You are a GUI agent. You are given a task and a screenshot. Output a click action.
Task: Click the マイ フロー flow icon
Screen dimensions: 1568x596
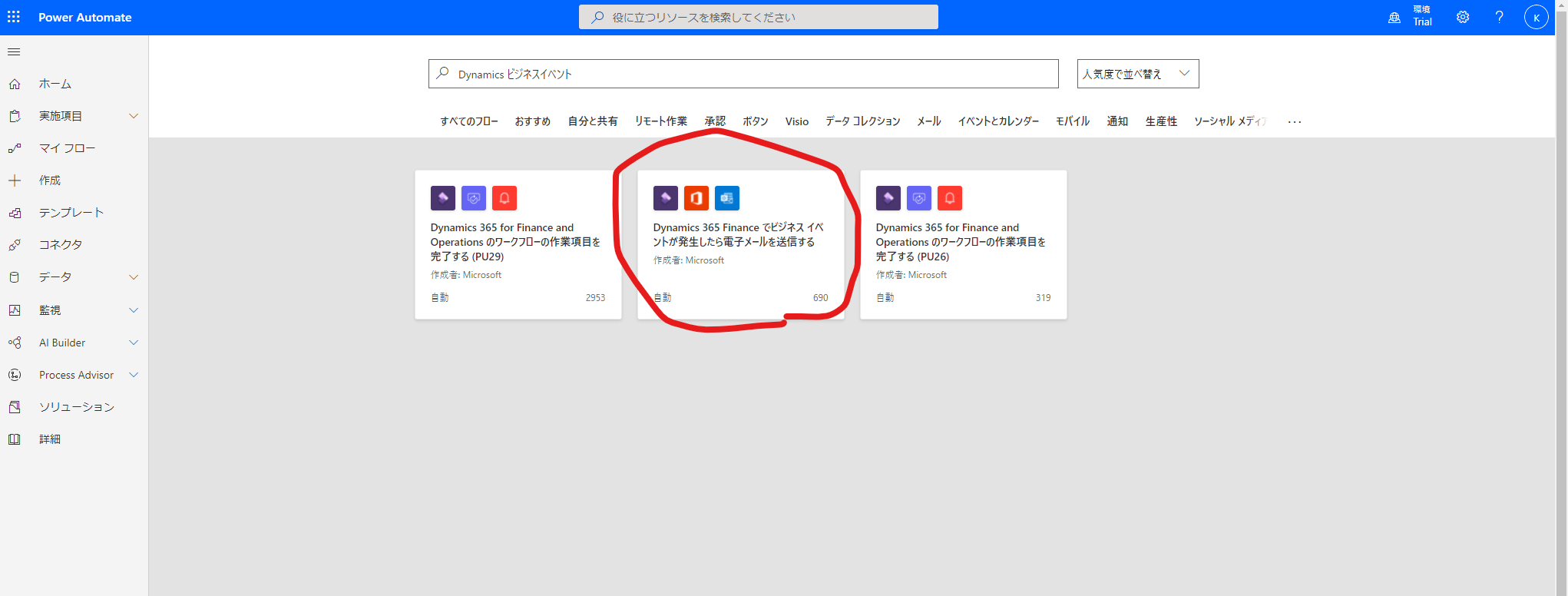point(15,148)
